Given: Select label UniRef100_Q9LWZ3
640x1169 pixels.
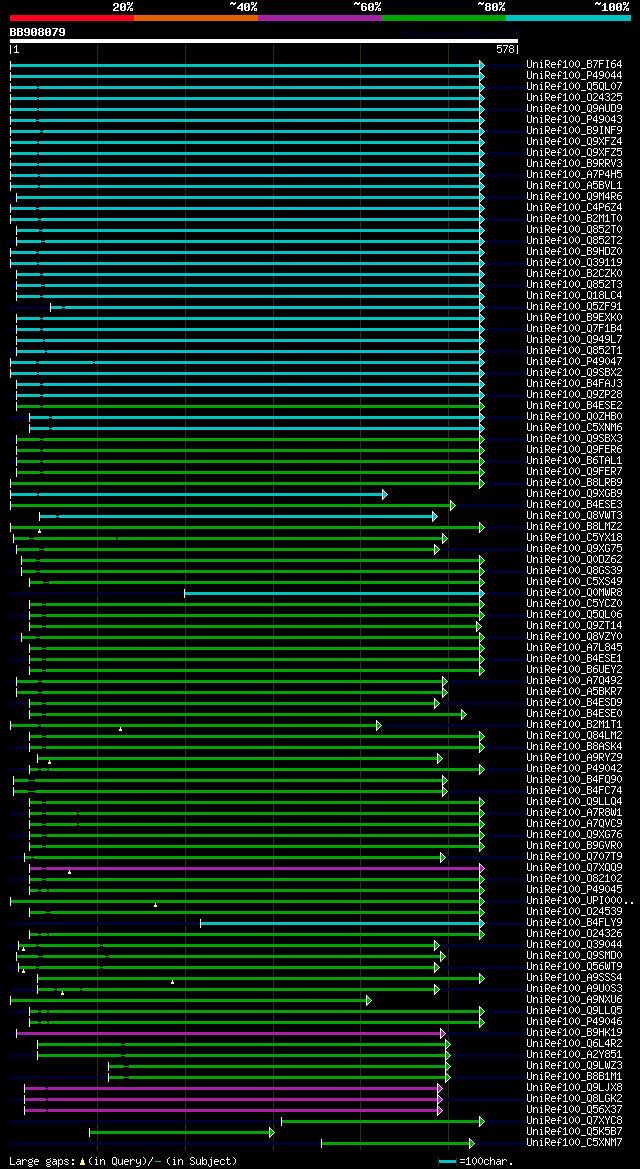Looking at the screenshot, I should 574,1065.
